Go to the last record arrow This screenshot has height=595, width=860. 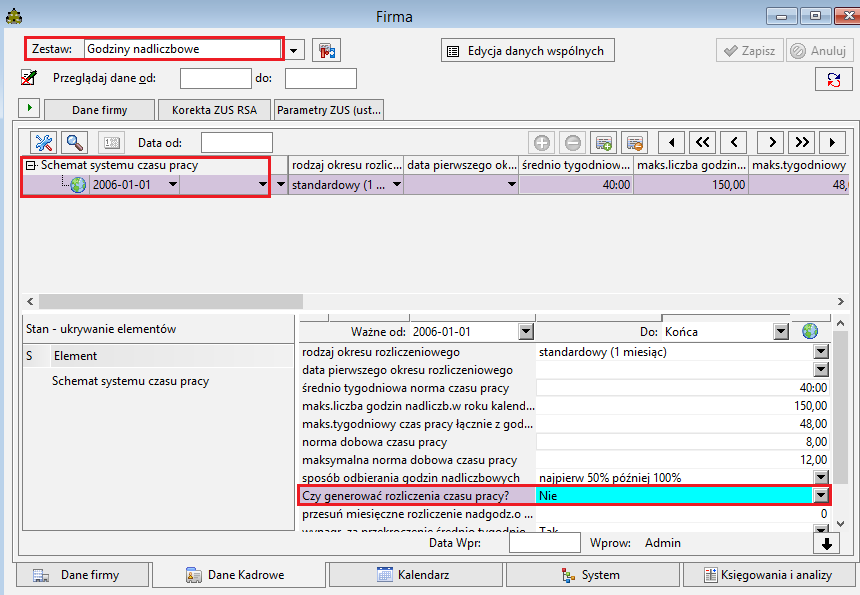[832, 143]
